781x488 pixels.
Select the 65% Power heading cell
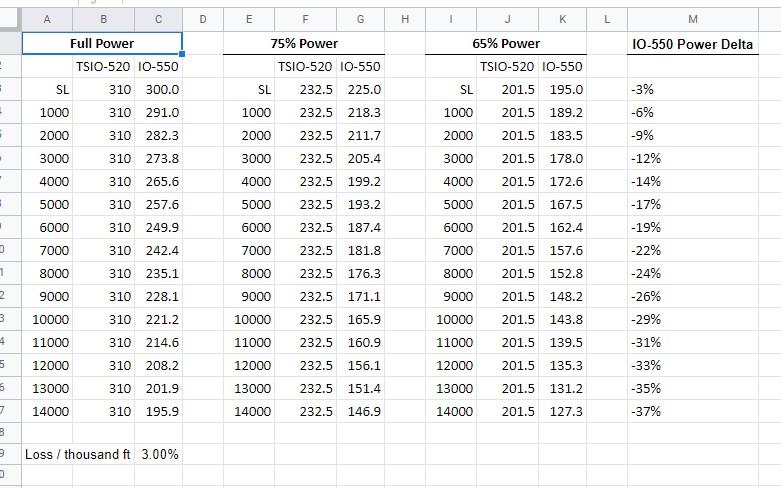(x=506, y=43)
